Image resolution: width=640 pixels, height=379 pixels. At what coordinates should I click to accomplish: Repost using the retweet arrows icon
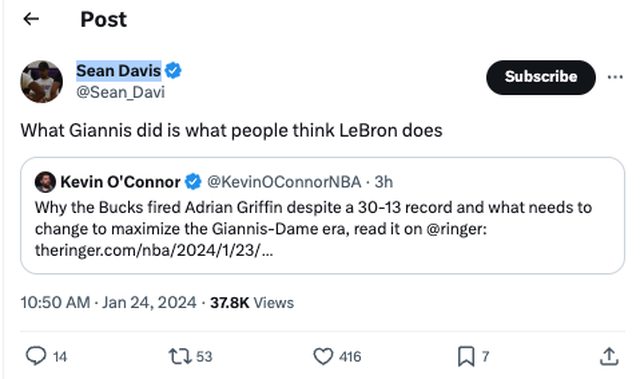pyautogui.click(x=180, y=356)
